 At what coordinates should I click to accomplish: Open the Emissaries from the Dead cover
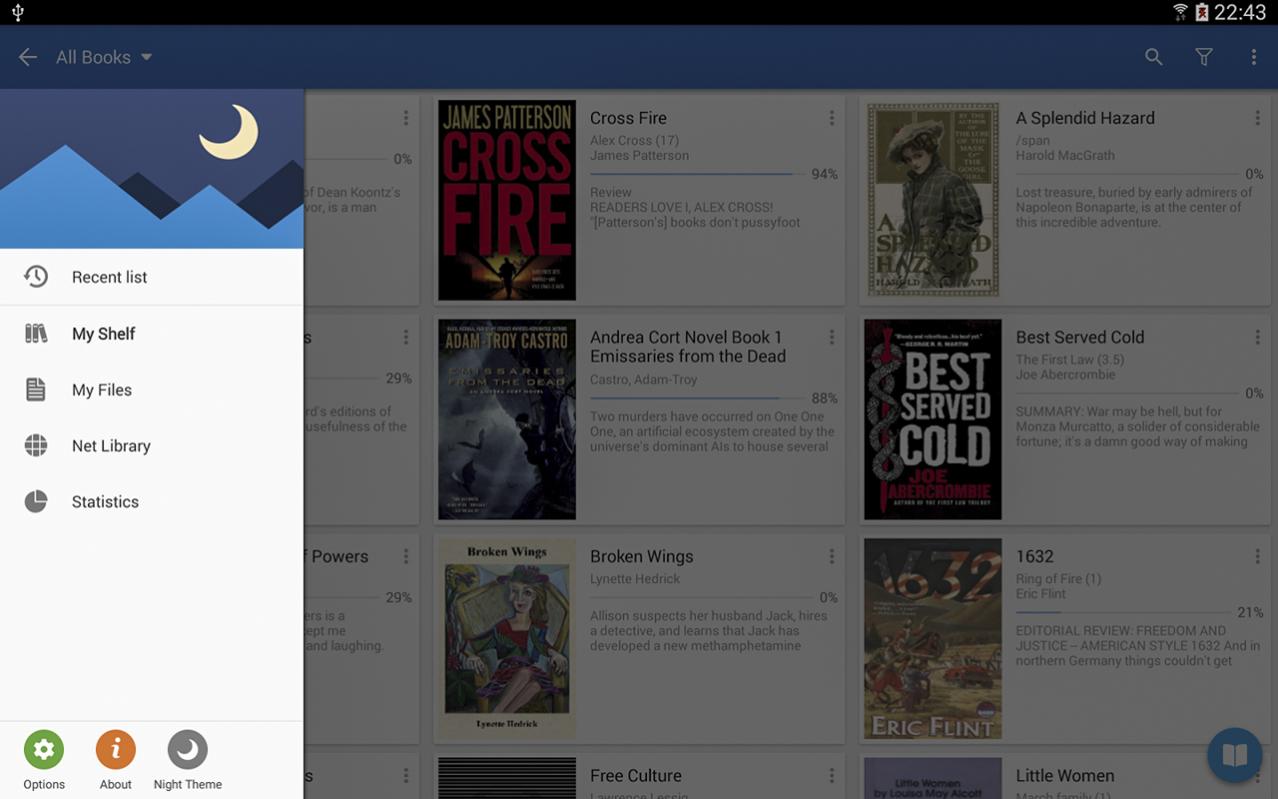point(507,419)
